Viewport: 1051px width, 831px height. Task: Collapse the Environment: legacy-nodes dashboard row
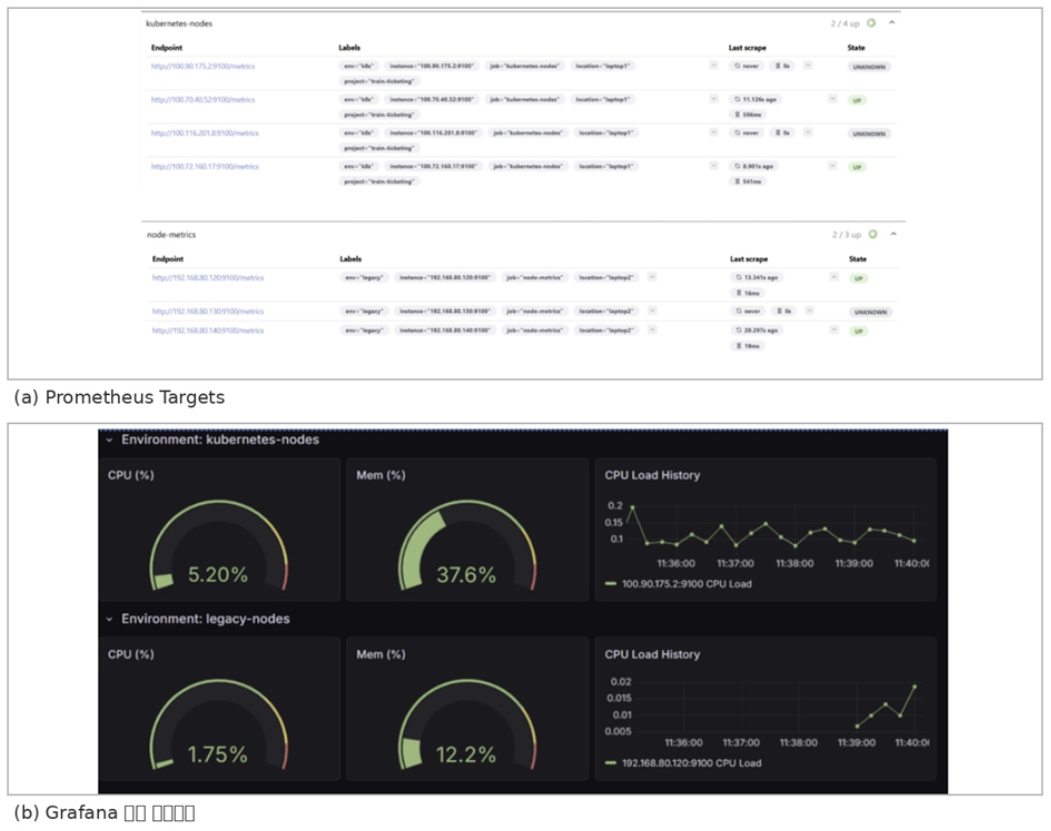click(110, 619)
